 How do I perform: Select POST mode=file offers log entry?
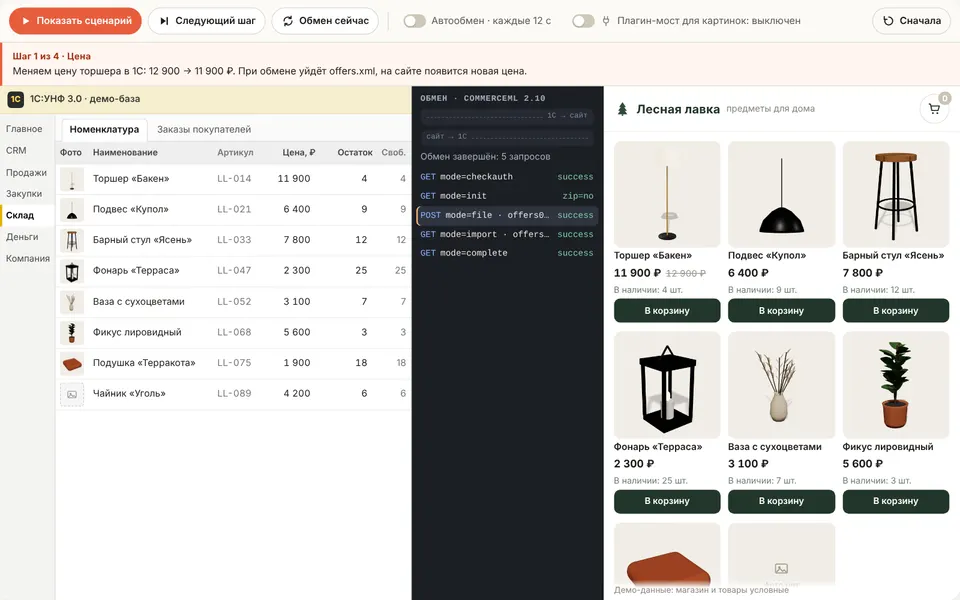click(x=507, y=216)
